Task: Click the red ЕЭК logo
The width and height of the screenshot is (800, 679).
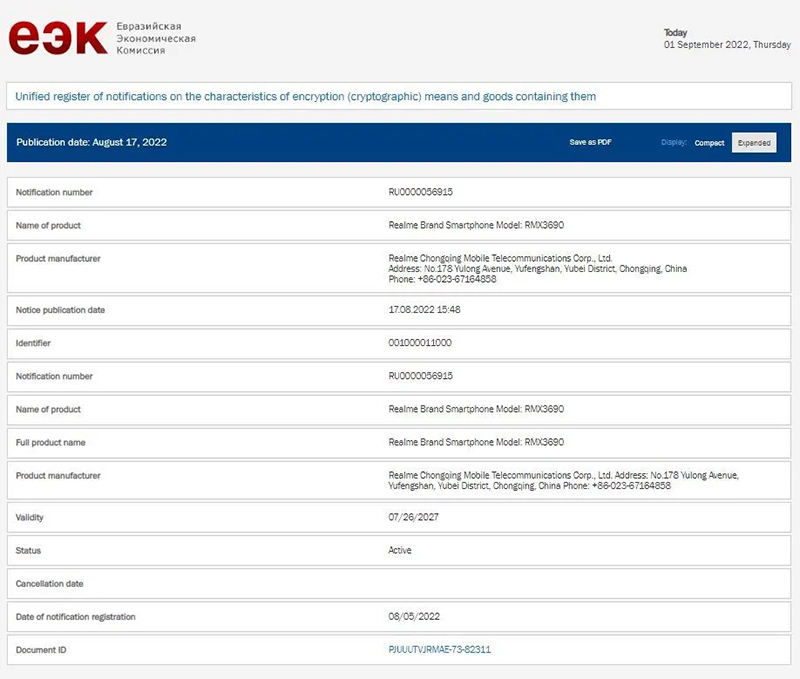Action: pyautogui.click(x=58, y=38)
